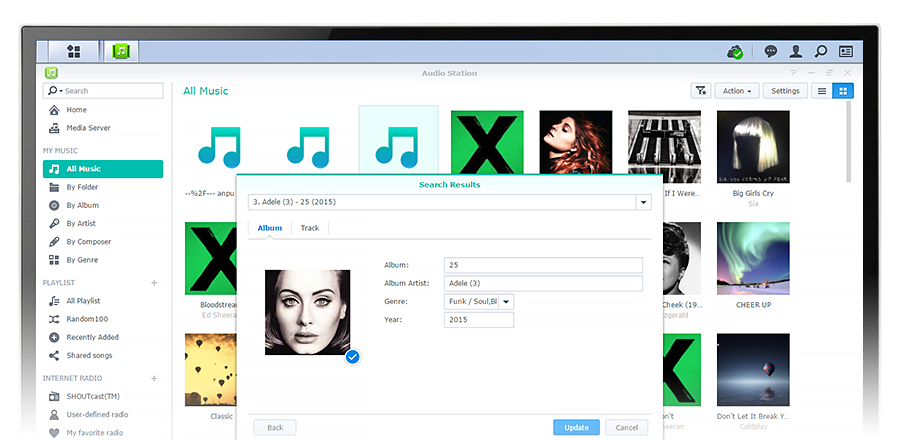Open the Genre dropdown arrow

click(506, 301)
